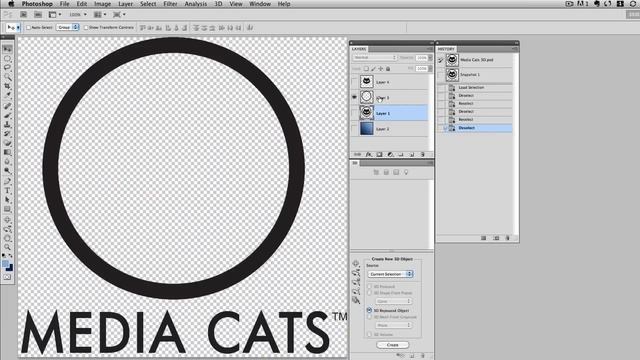640x360 pixels.
Task: Show Layer 4 using its visibility box
Action: [354, 82]
